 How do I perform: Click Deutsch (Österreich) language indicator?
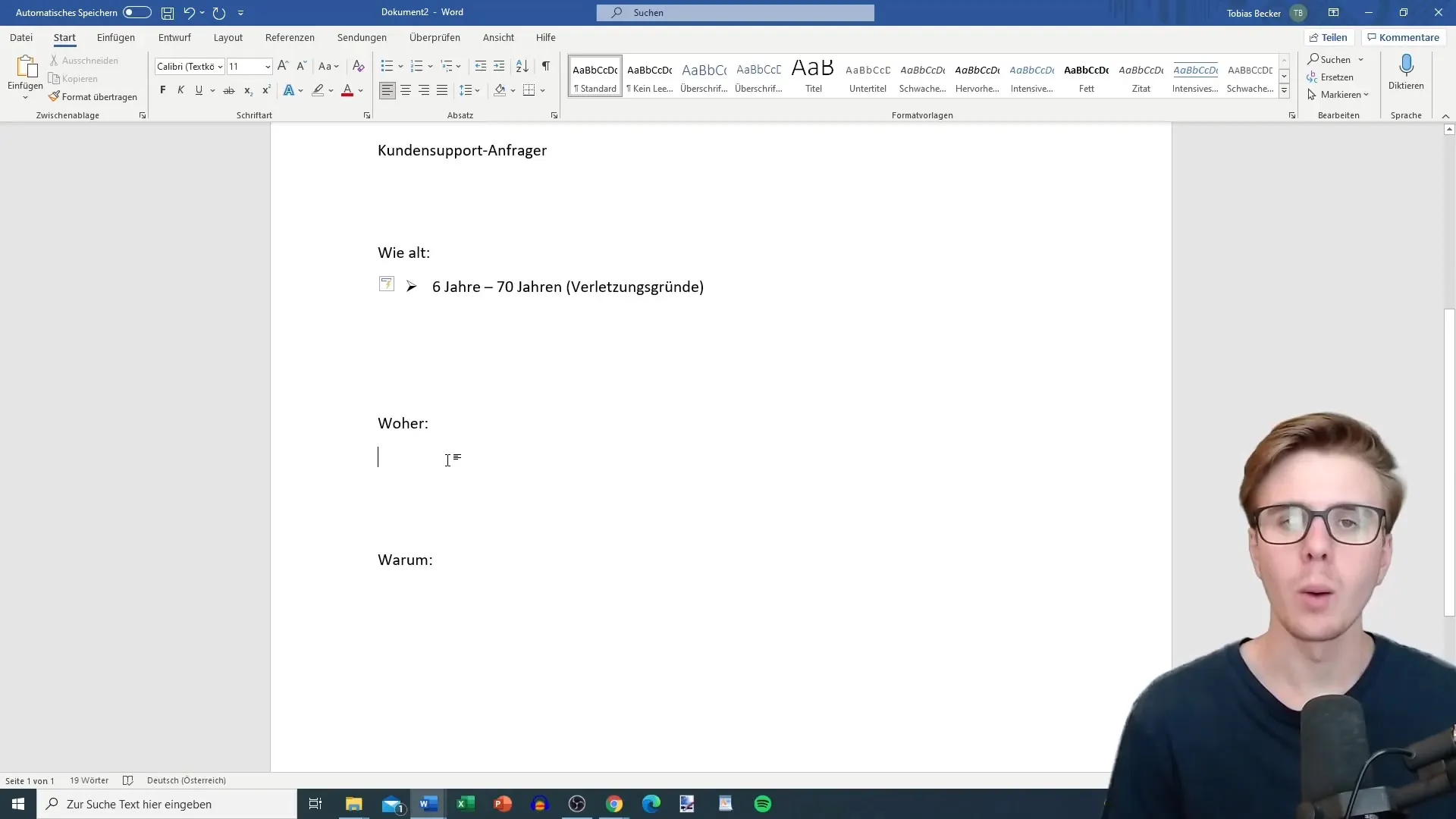tap(187, 780)
